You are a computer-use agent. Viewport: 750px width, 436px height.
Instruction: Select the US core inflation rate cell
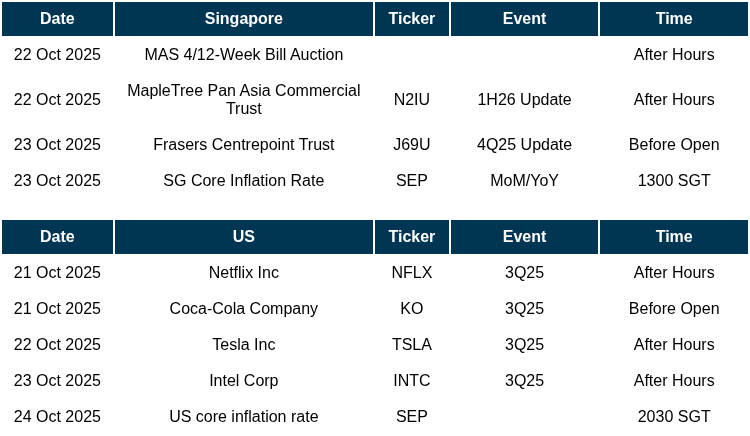[x=243, y=417]
